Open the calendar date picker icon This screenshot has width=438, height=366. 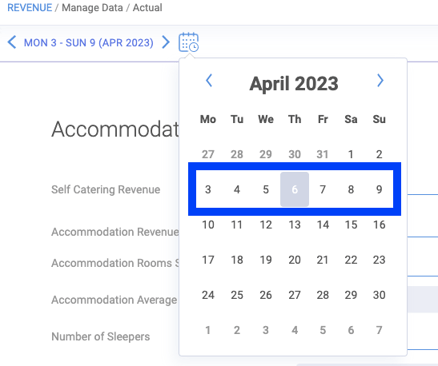point(189,42)
